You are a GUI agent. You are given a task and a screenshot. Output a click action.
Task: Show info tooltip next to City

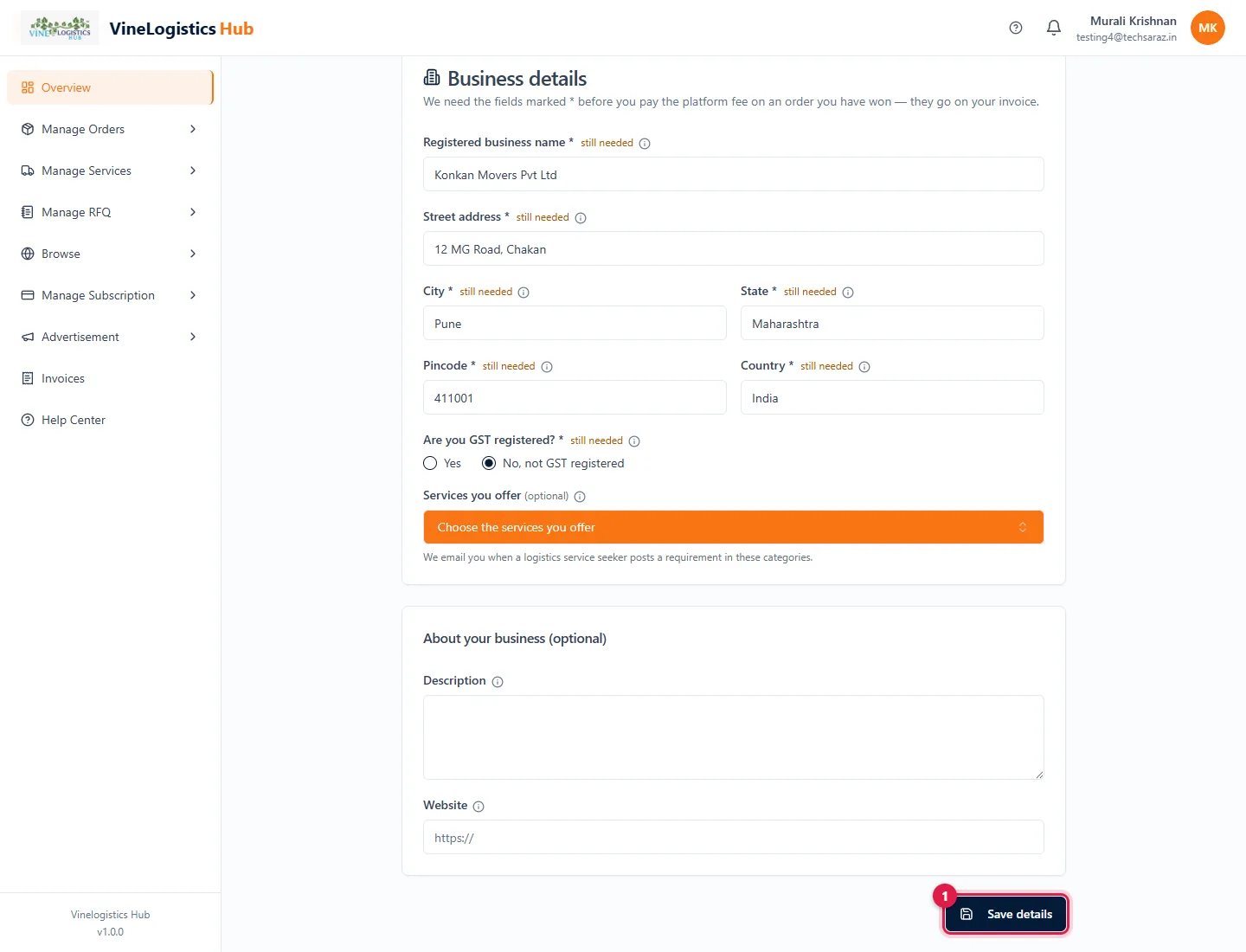[x=523, y=293]
